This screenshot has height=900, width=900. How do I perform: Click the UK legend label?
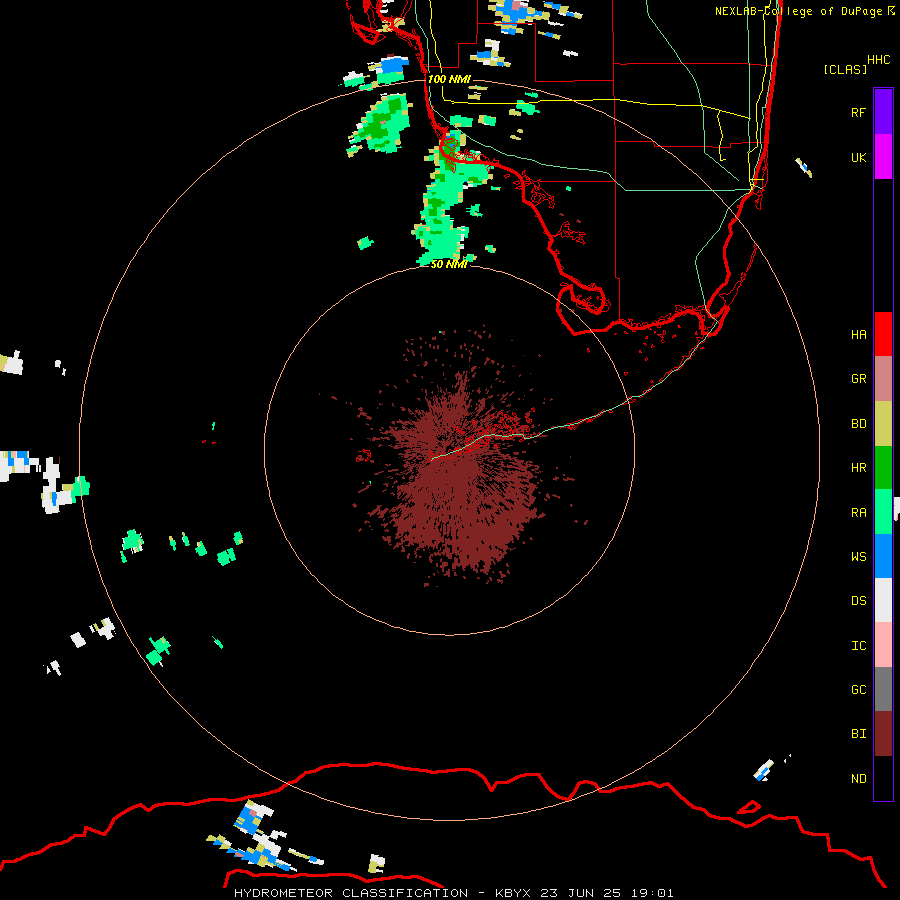858,157
